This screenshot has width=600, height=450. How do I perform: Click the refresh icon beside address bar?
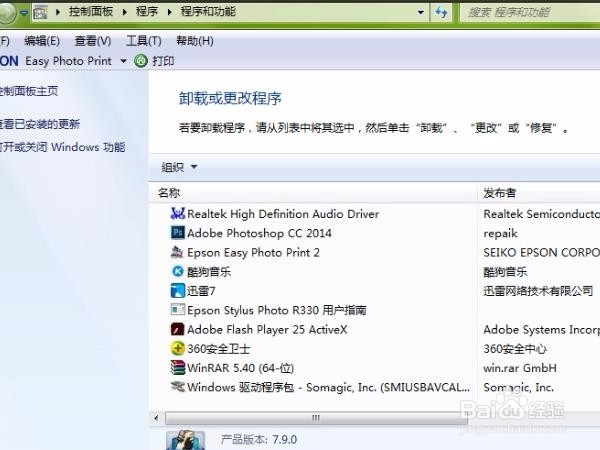pos(441,13)
